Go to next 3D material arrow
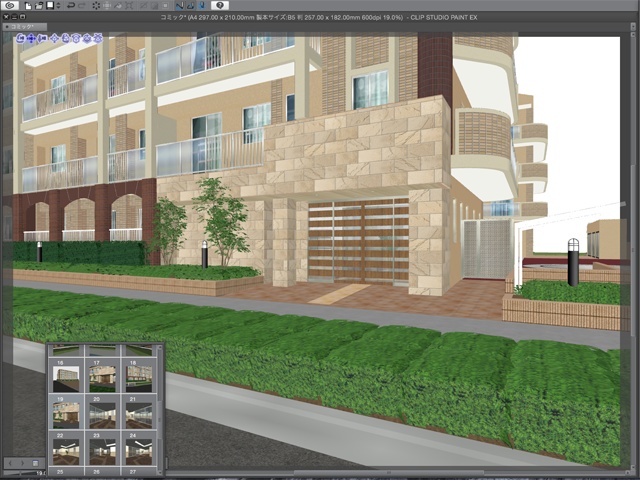This screenshot has height=480, width=640. tap(22, 463)
